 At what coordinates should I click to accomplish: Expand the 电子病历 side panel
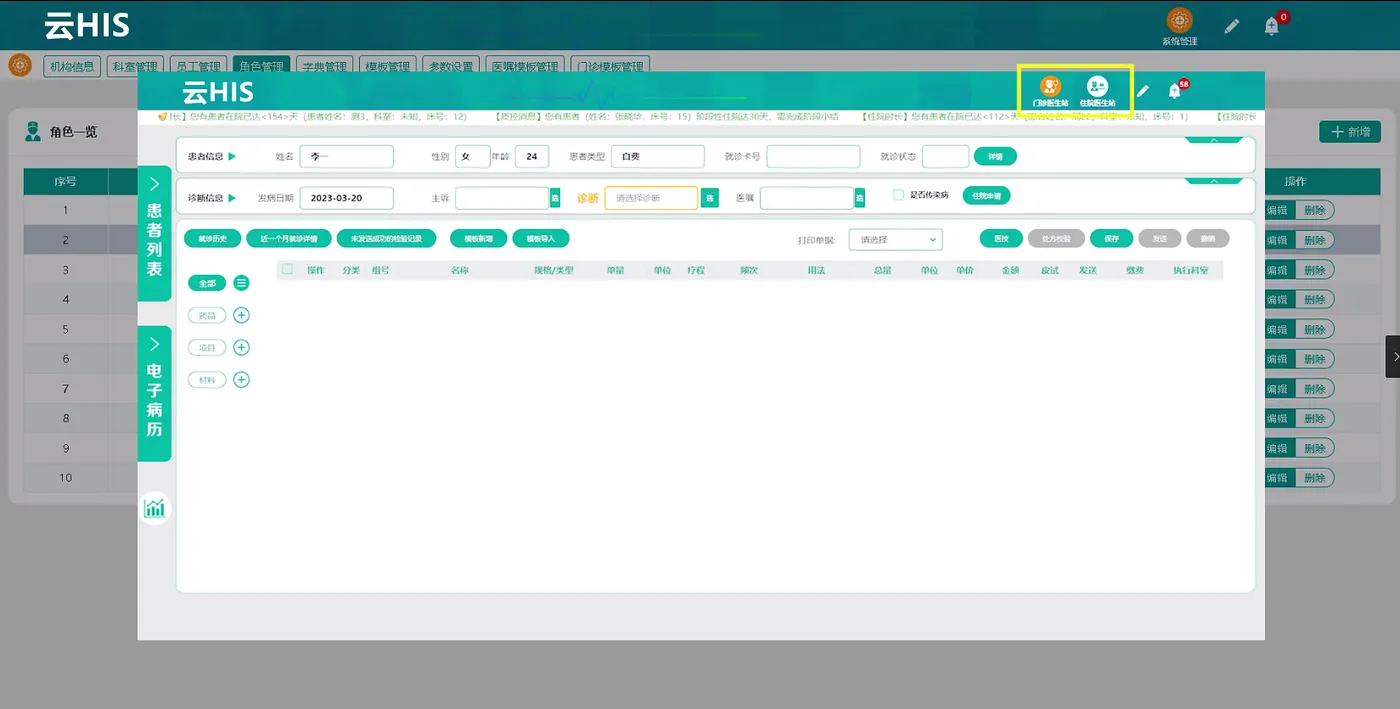coord(154,393)
